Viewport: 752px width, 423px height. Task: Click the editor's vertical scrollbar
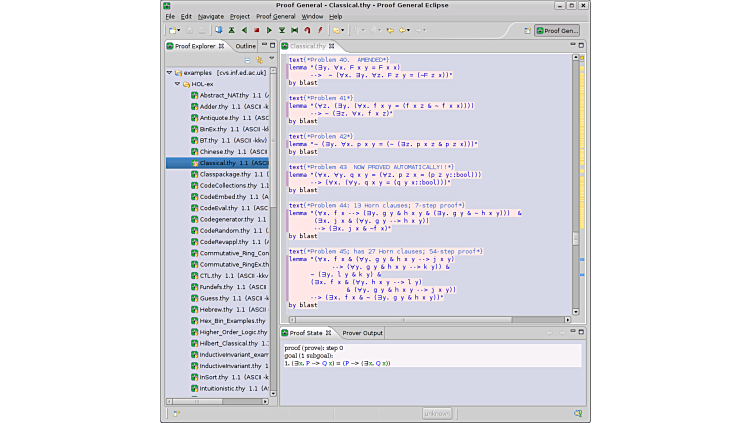575,240
